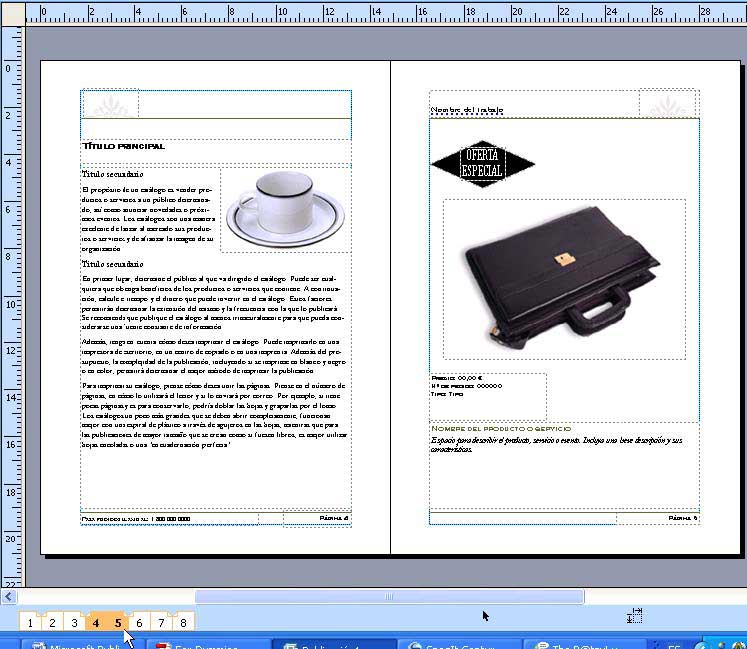Click the phone order footer text on left page
The height and width of the screenshot is (649, 747).
136,518
